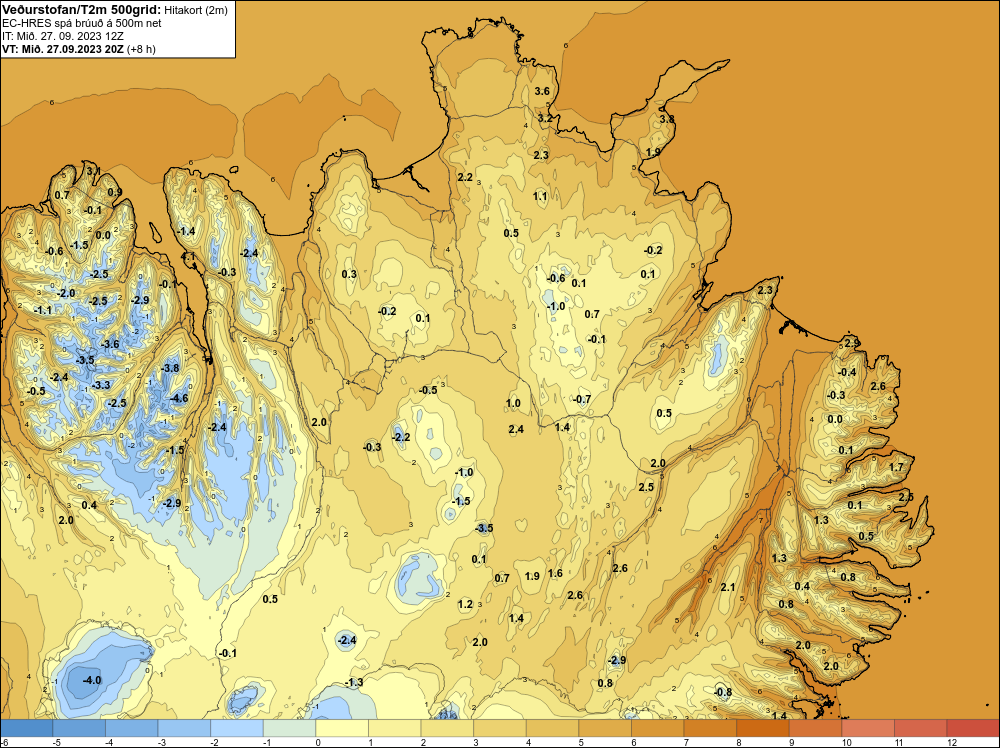Click the 'VT: Mið. 27.09.2023 20Z (+8 h)' line
Screen dimensions: 1000x748
[x=78, y=48]
